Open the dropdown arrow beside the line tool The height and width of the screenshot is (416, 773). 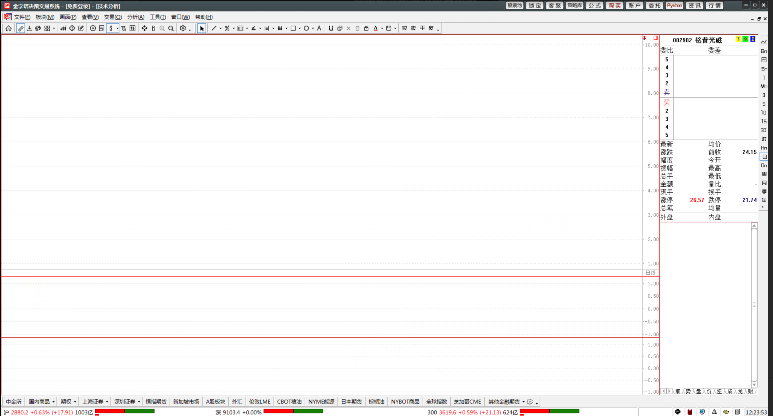[x=220, y=29]
